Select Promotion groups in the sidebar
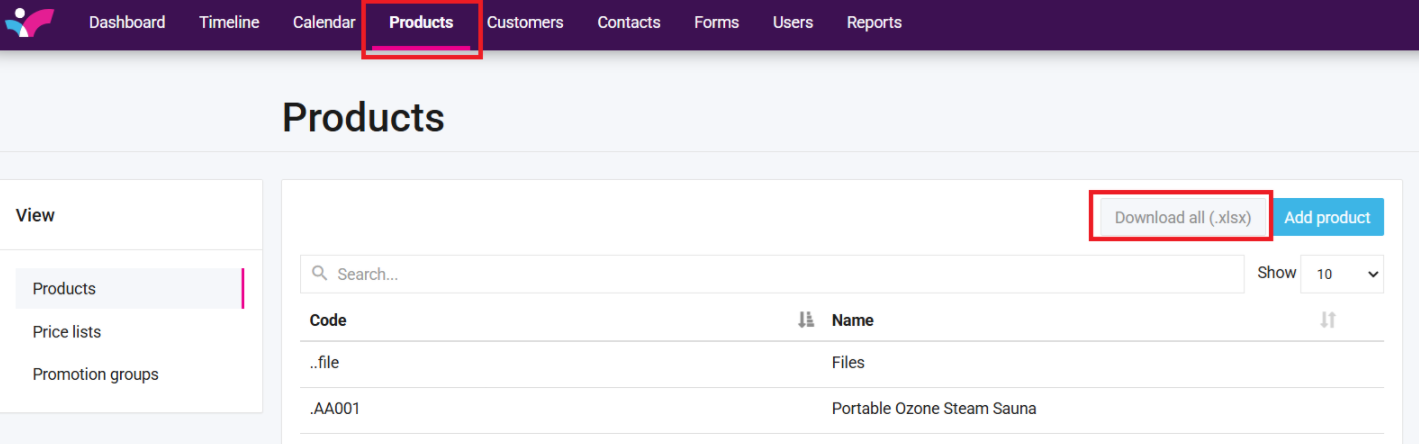This screenshot has height=444, width=1419. (x=96, y=375)
